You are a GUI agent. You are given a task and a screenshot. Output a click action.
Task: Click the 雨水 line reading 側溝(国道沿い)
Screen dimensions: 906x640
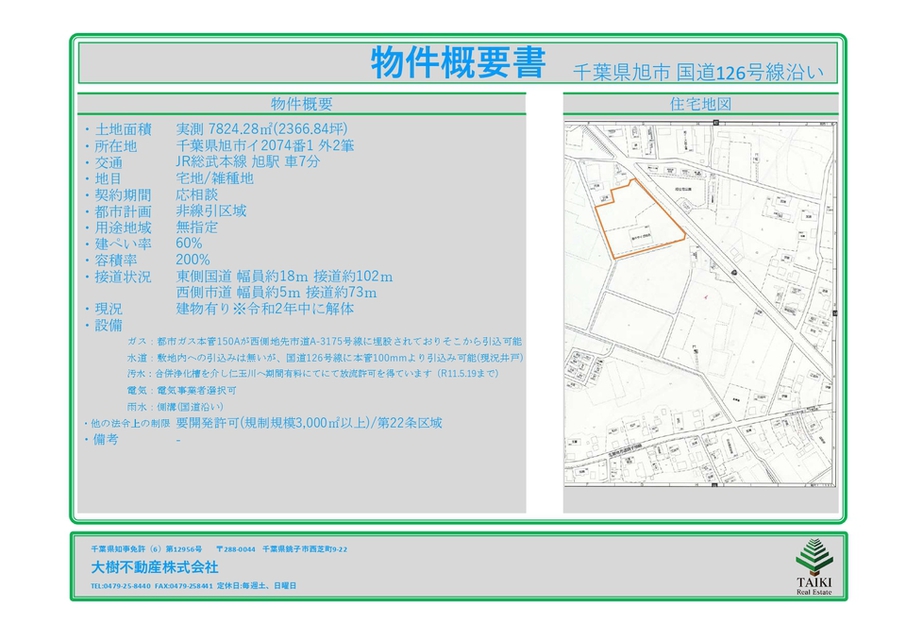tap(174, 407)
